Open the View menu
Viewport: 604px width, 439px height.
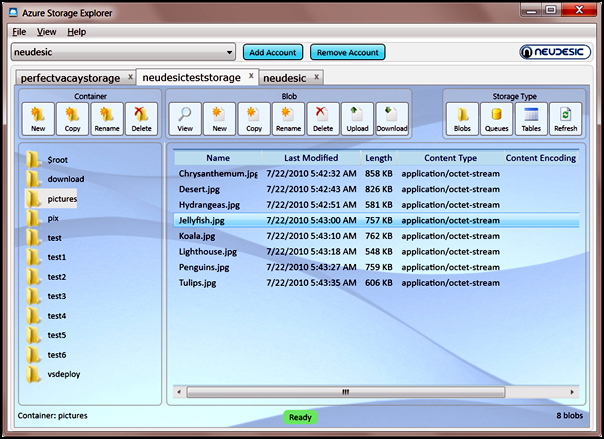coord(47,32)
